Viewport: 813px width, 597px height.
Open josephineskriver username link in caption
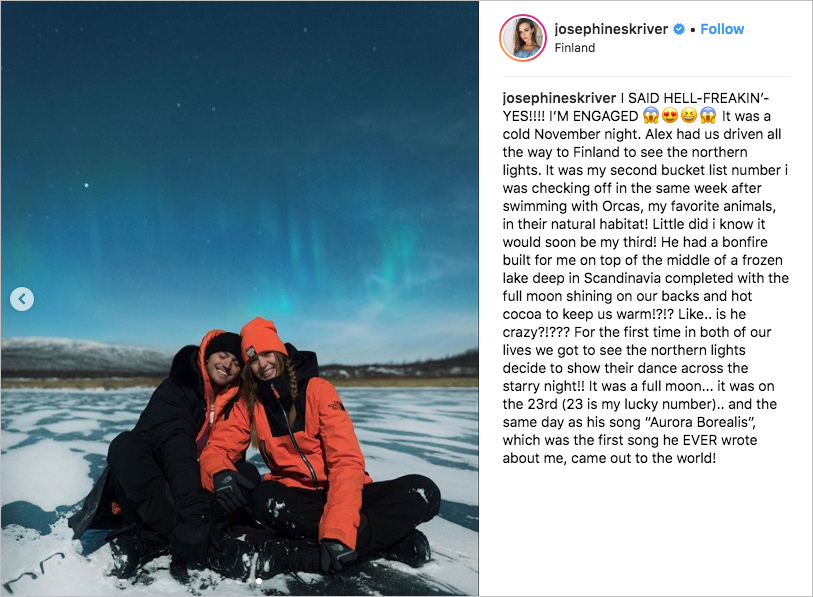click(559, 98)
